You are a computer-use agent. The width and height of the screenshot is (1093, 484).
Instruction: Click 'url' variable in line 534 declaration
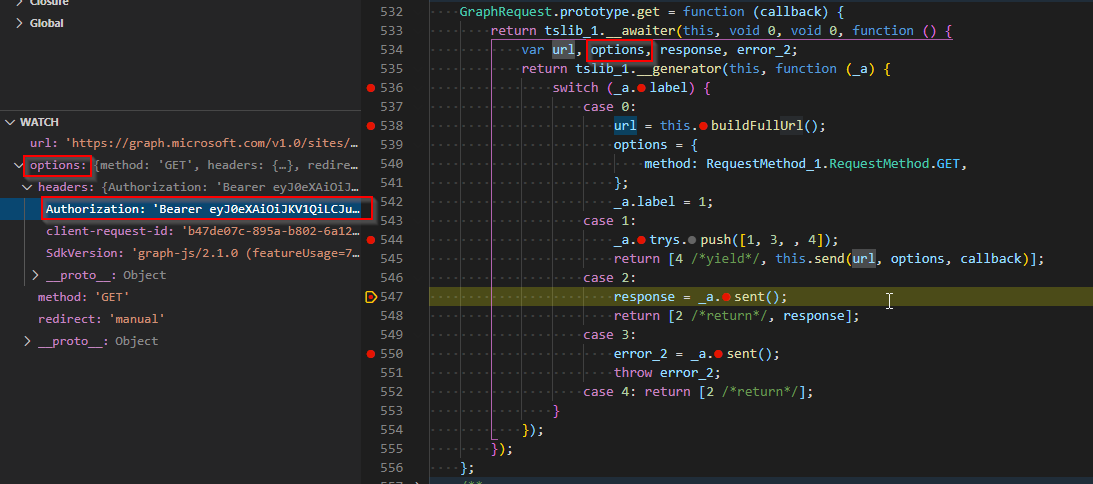point(564,50)
